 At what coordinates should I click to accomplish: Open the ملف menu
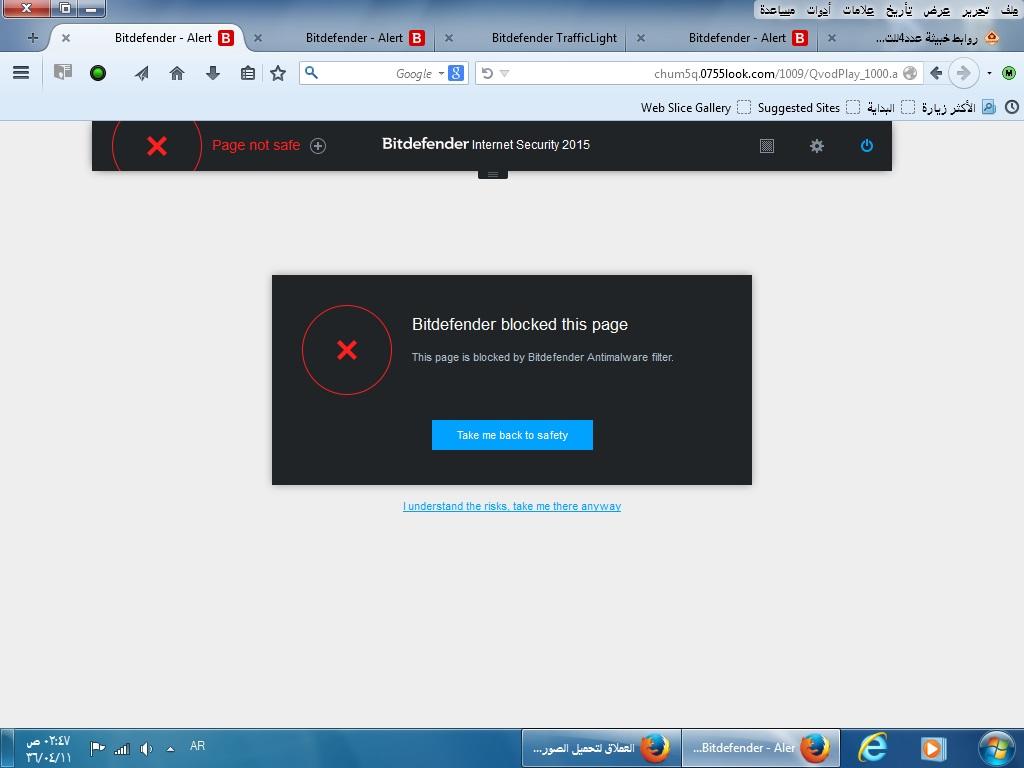(1009, 10)
